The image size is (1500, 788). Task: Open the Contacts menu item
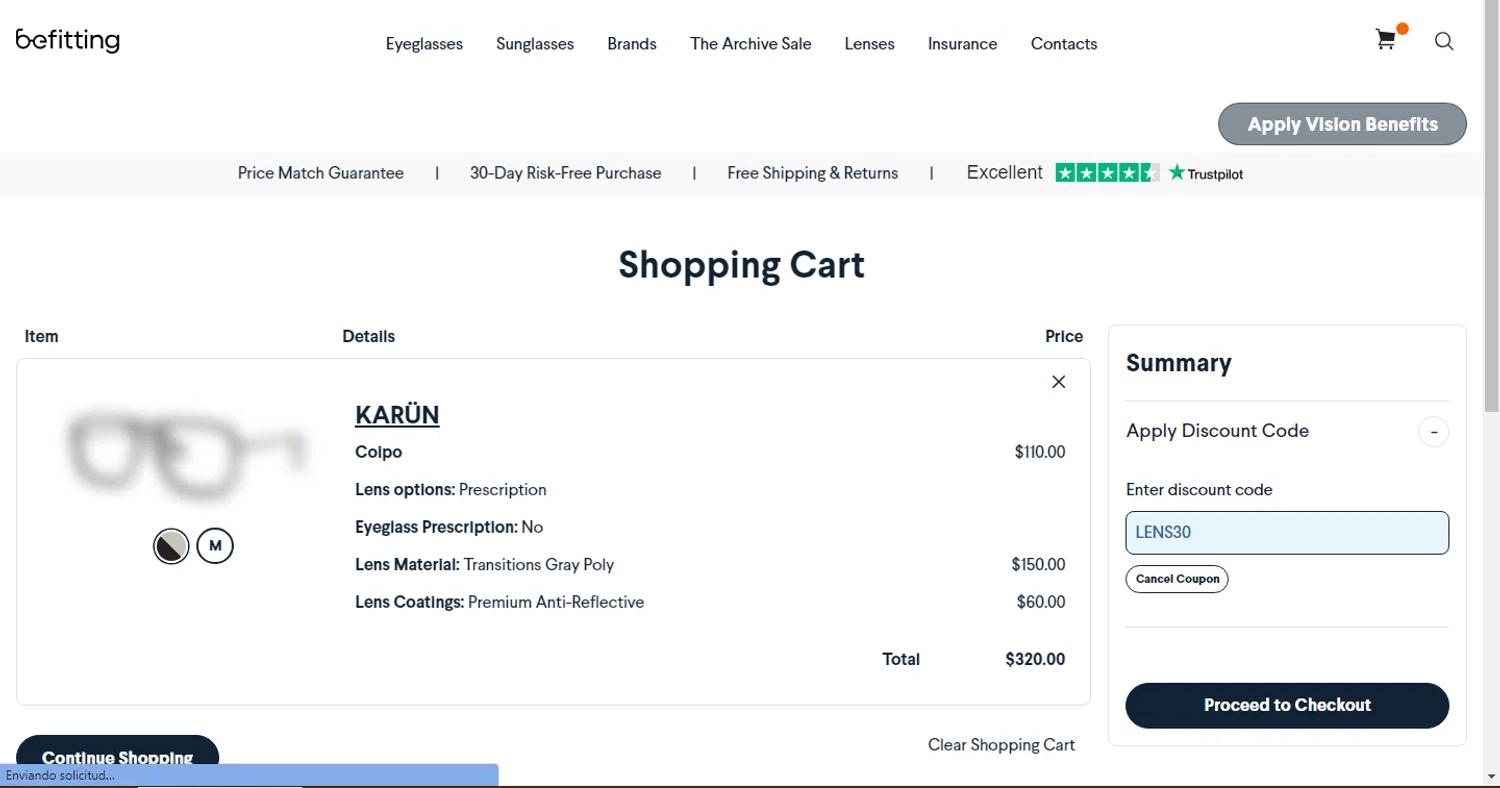tap(1064, 44)
